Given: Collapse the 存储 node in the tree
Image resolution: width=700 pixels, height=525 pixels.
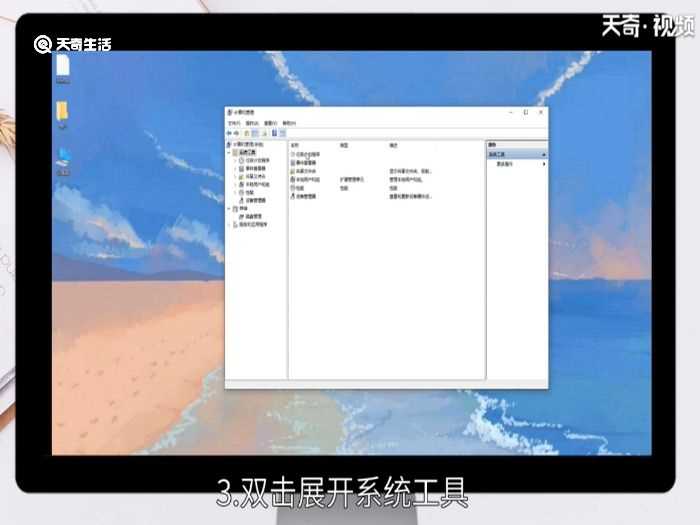Looking at the screenshot, I should click(229, 208).
